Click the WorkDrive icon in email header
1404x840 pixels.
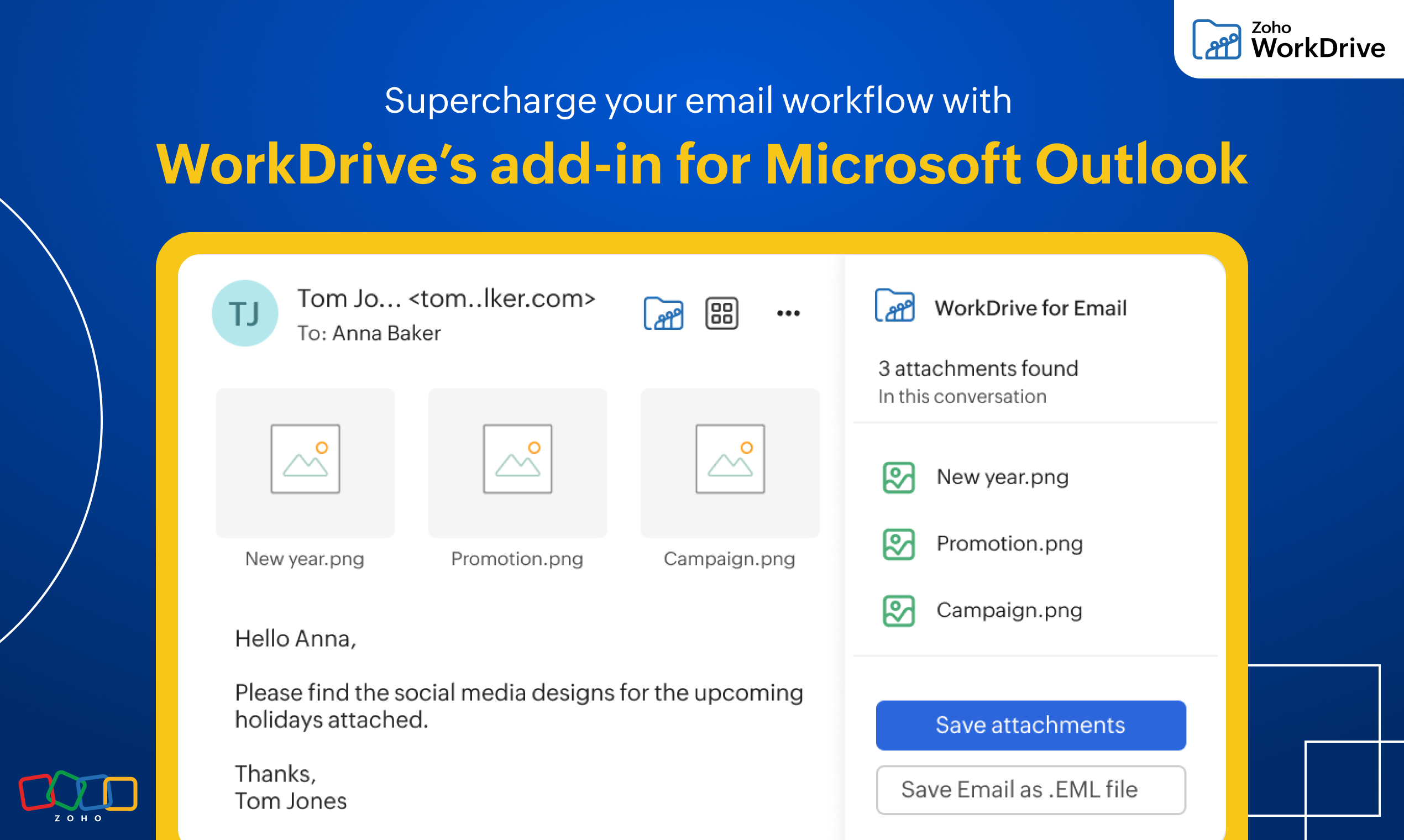663,313
